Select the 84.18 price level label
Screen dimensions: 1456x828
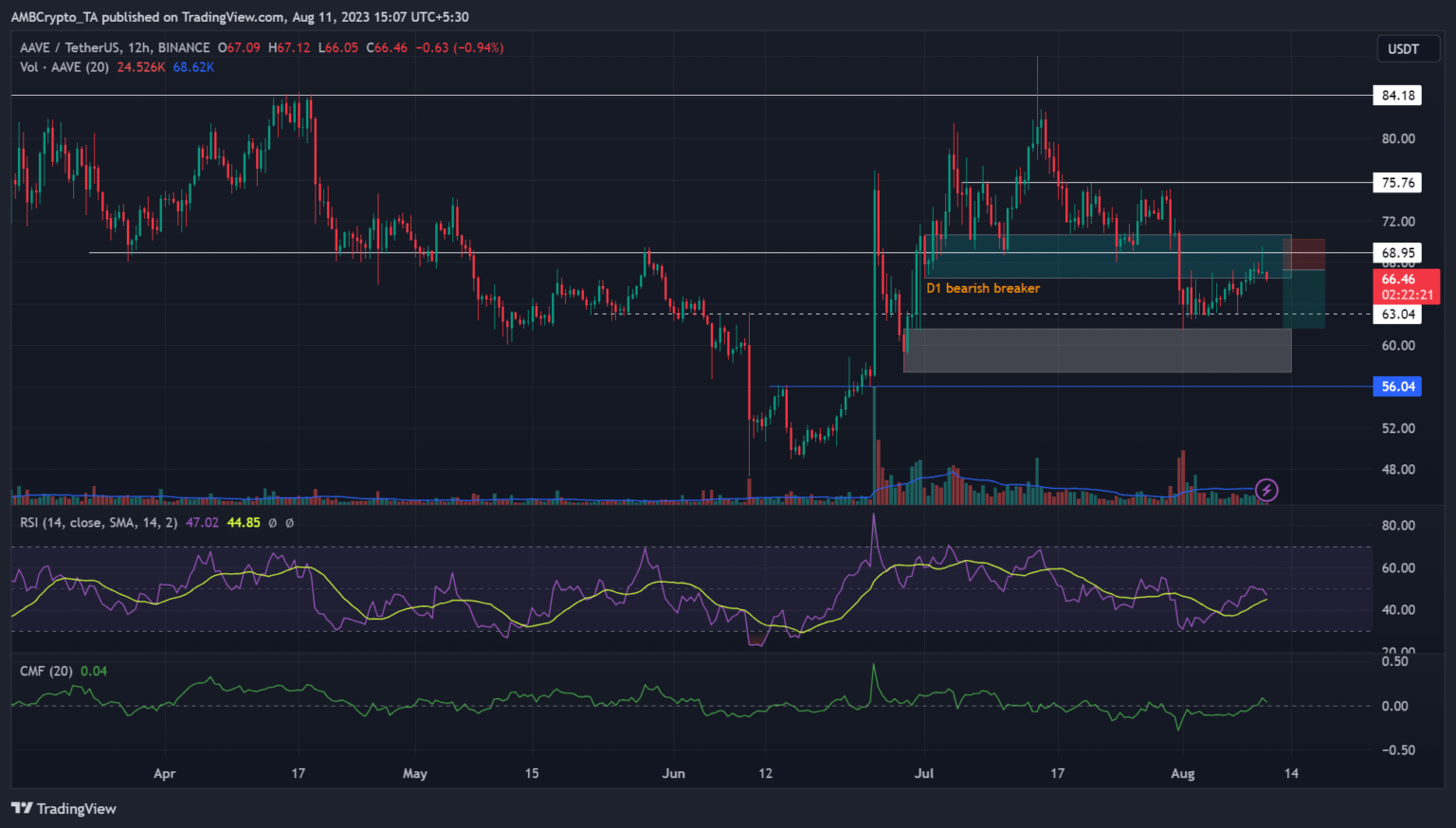point(1397,96)
